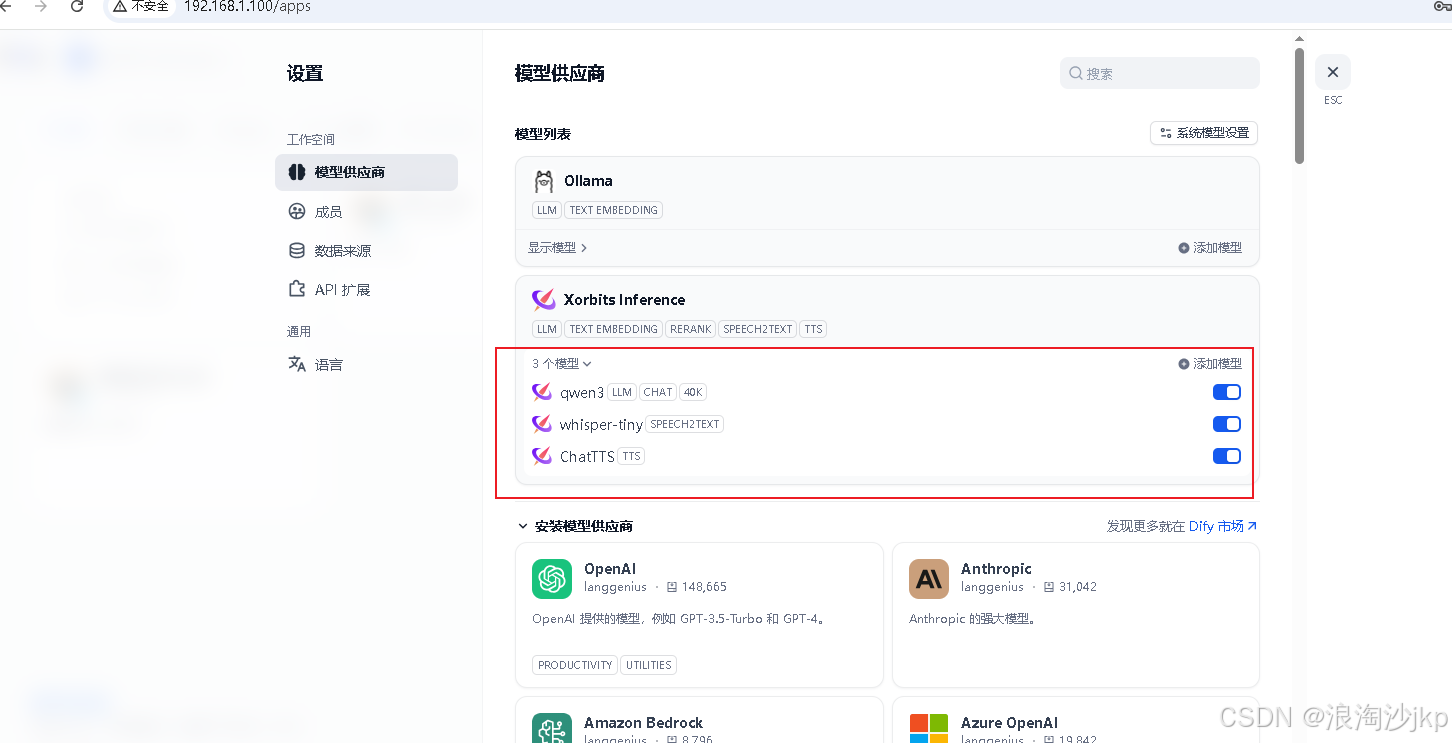Click the Ollama llama logo icon
Screen dimensions: 1452x743
click(544, 181)
